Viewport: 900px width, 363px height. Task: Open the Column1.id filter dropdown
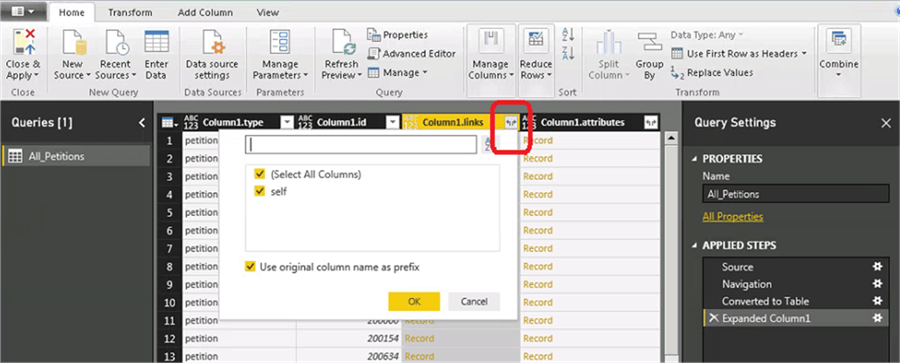tap(392, 122)
